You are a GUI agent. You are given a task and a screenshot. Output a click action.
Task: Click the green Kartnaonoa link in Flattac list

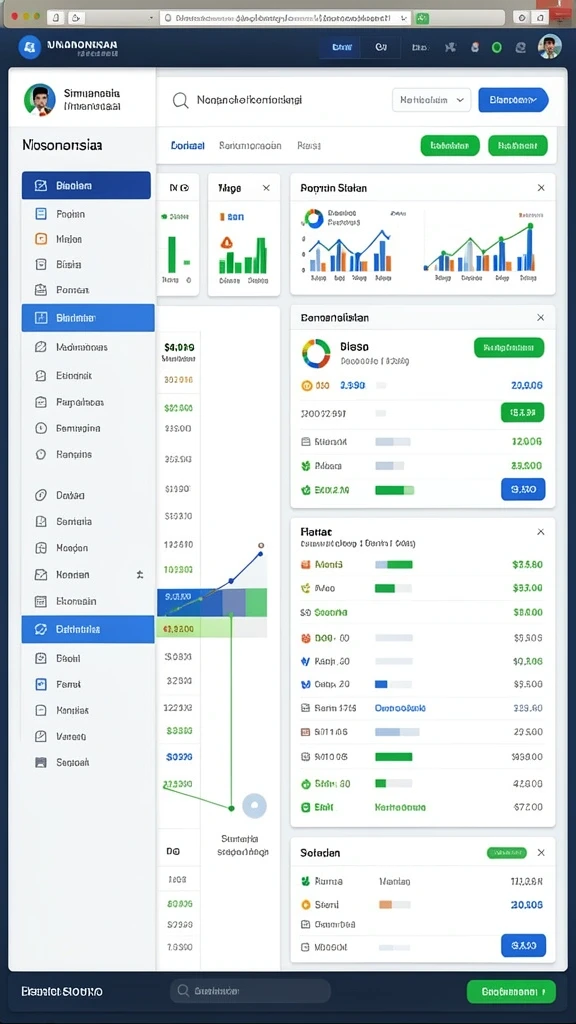(x=400, y=807)
